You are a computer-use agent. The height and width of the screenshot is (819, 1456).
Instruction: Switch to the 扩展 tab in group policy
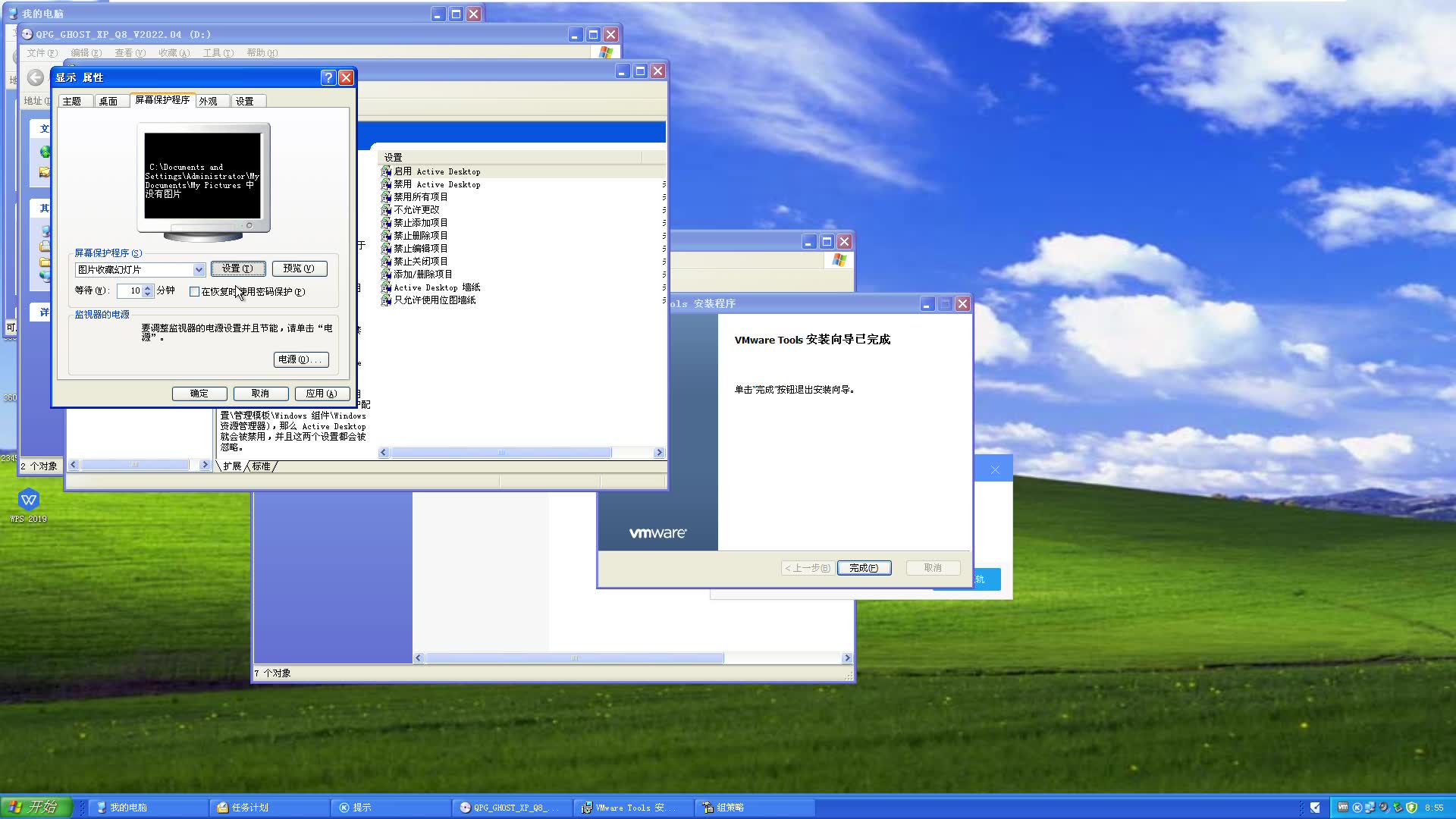coord(232,466)
